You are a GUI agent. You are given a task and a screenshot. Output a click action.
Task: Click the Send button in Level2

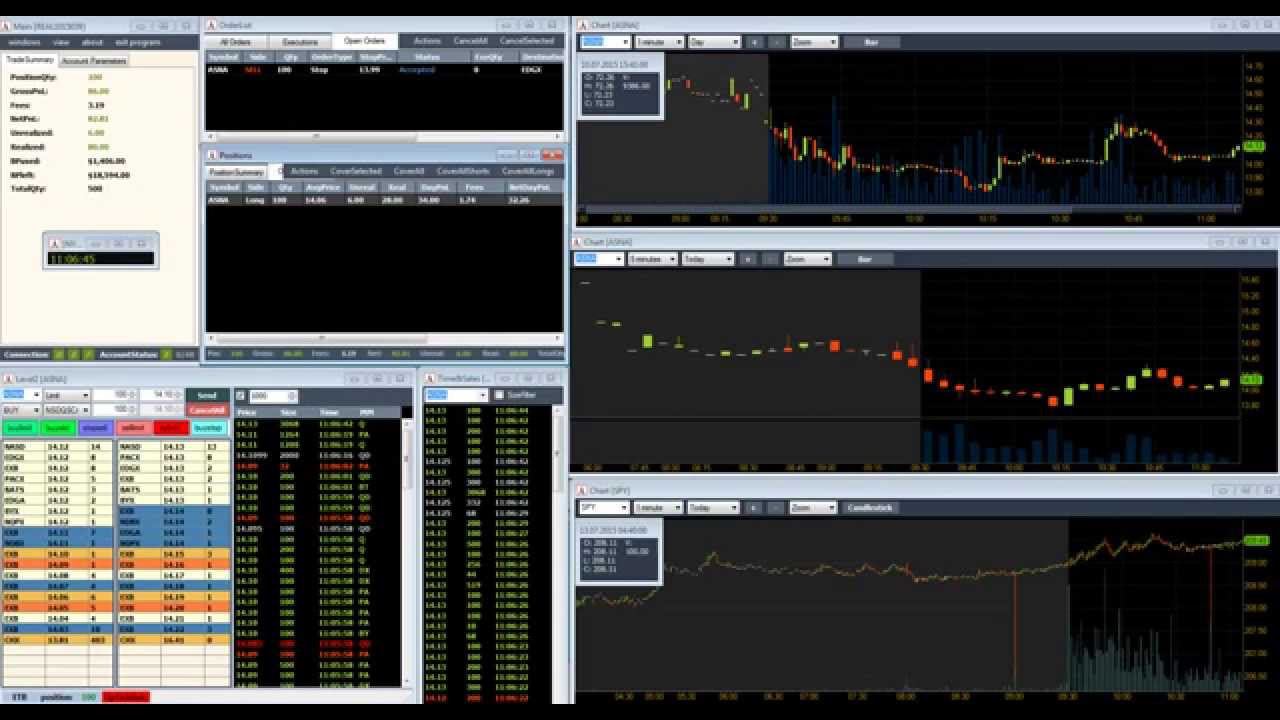(x=207, y=396)
